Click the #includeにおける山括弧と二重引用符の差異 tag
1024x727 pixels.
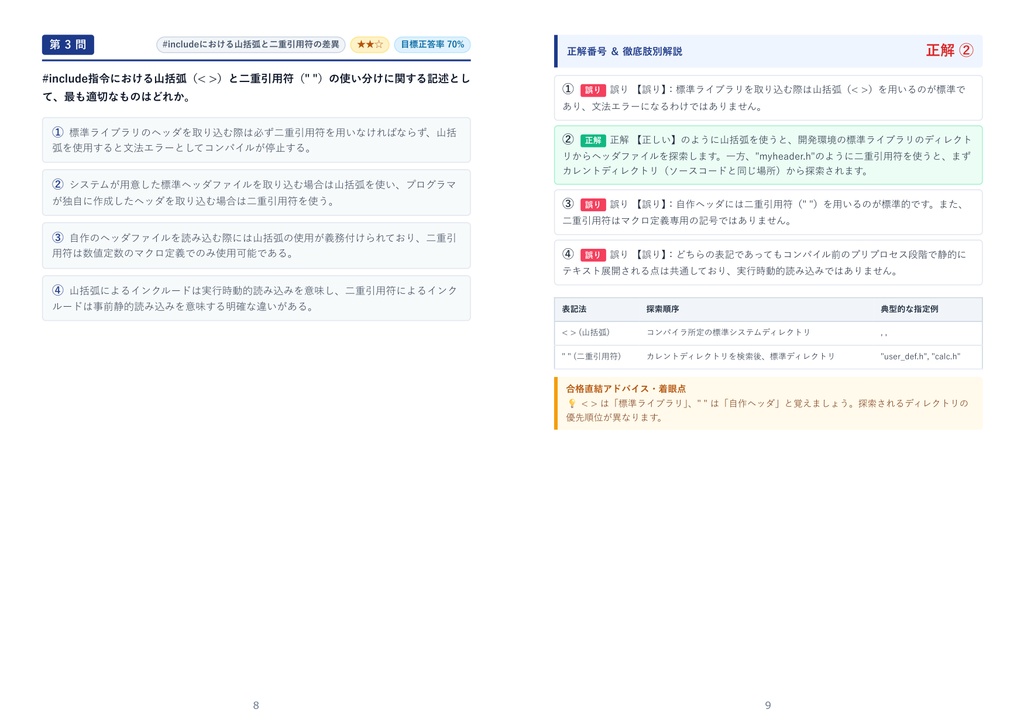click(x=251, y=44)
